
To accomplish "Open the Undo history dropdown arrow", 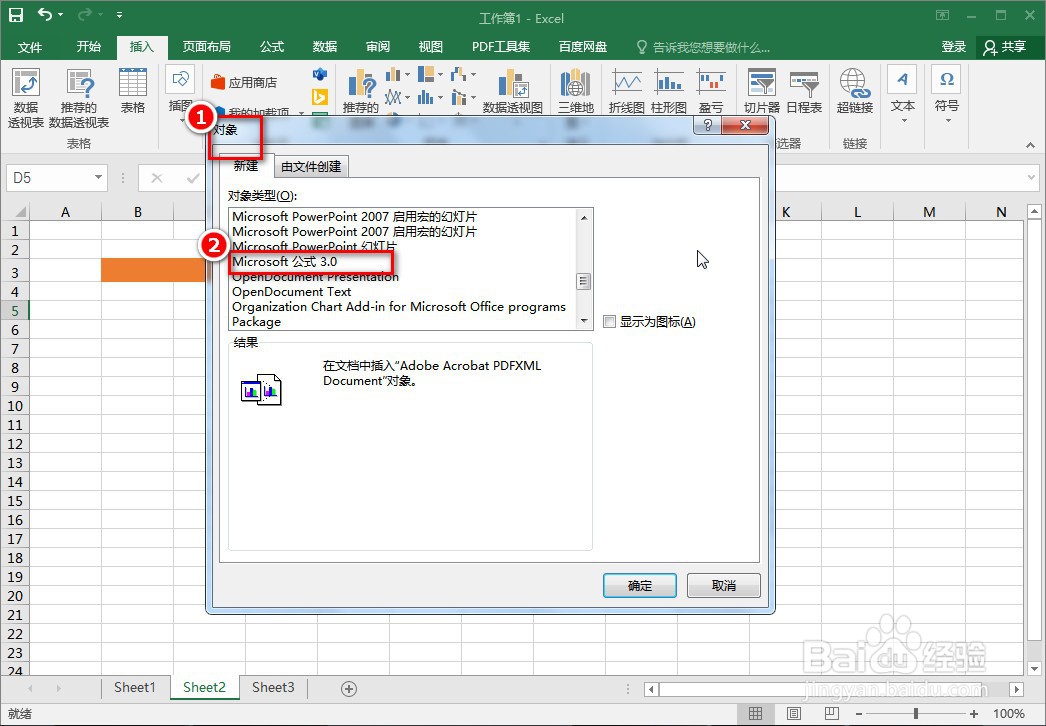I will coord(61,15).
